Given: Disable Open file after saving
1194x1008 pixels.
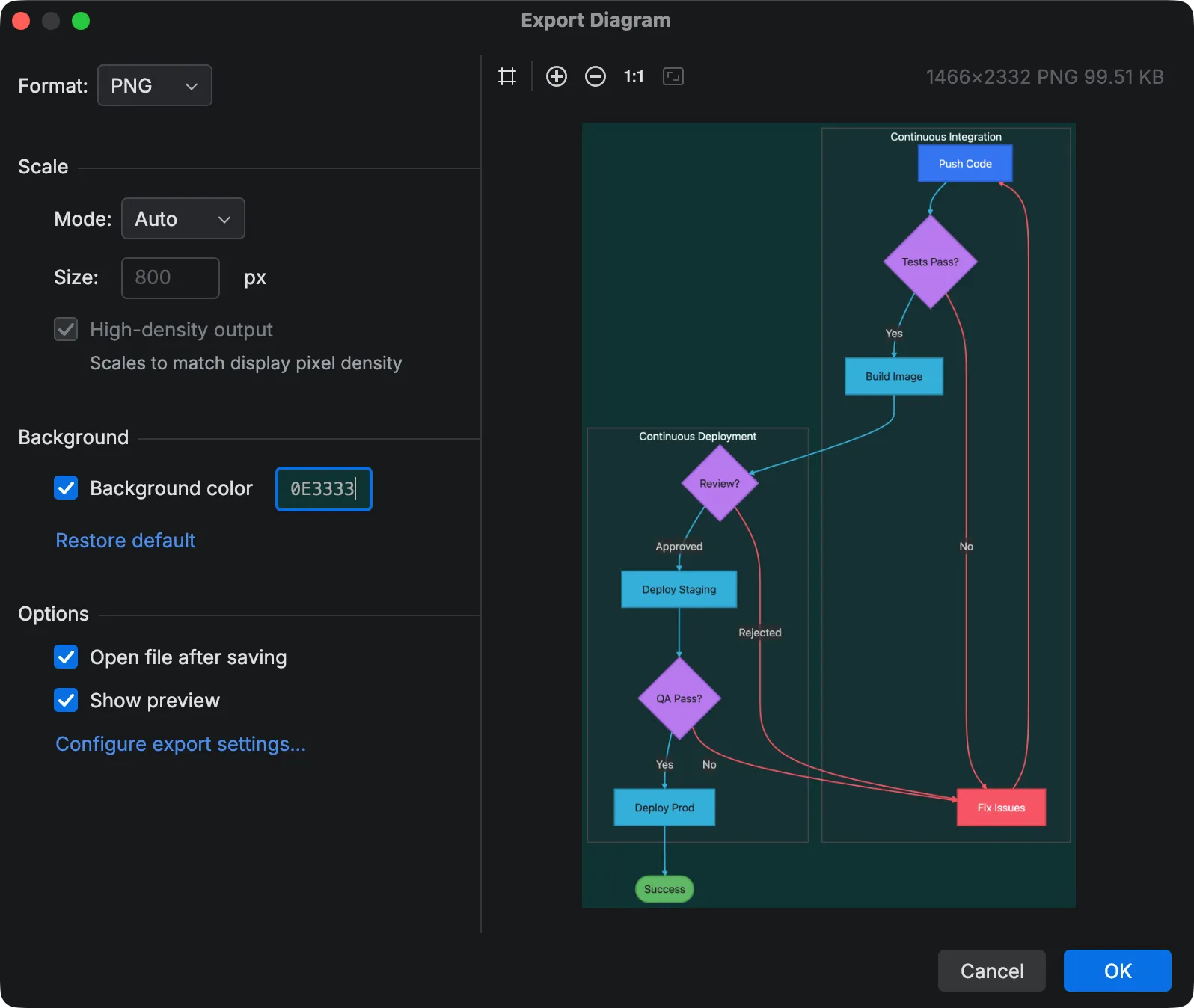Looking at the screenshot, I should click(66, 657).
